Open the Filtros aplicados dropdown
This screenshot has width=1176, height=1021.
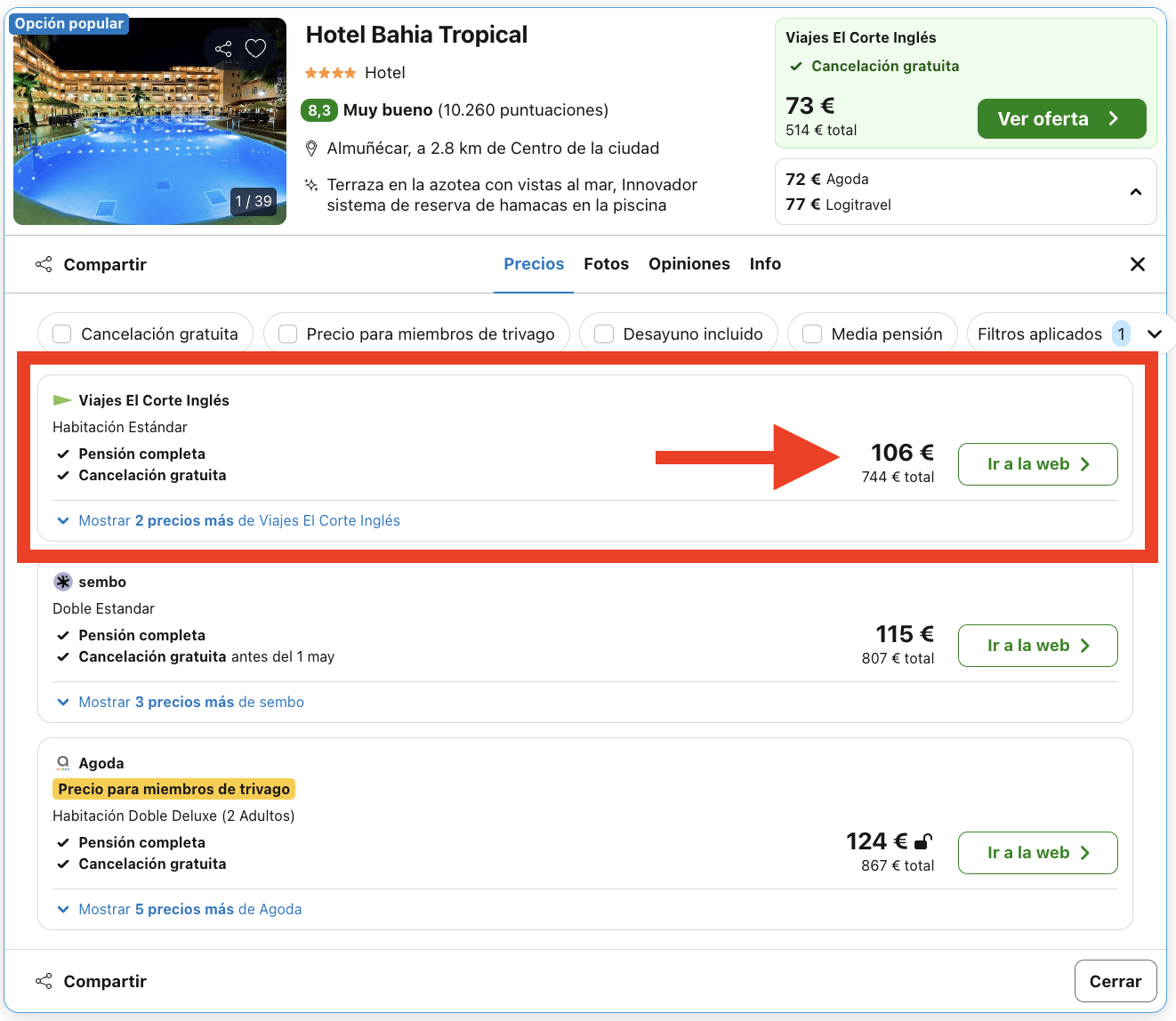click(x=1155, y=334)
